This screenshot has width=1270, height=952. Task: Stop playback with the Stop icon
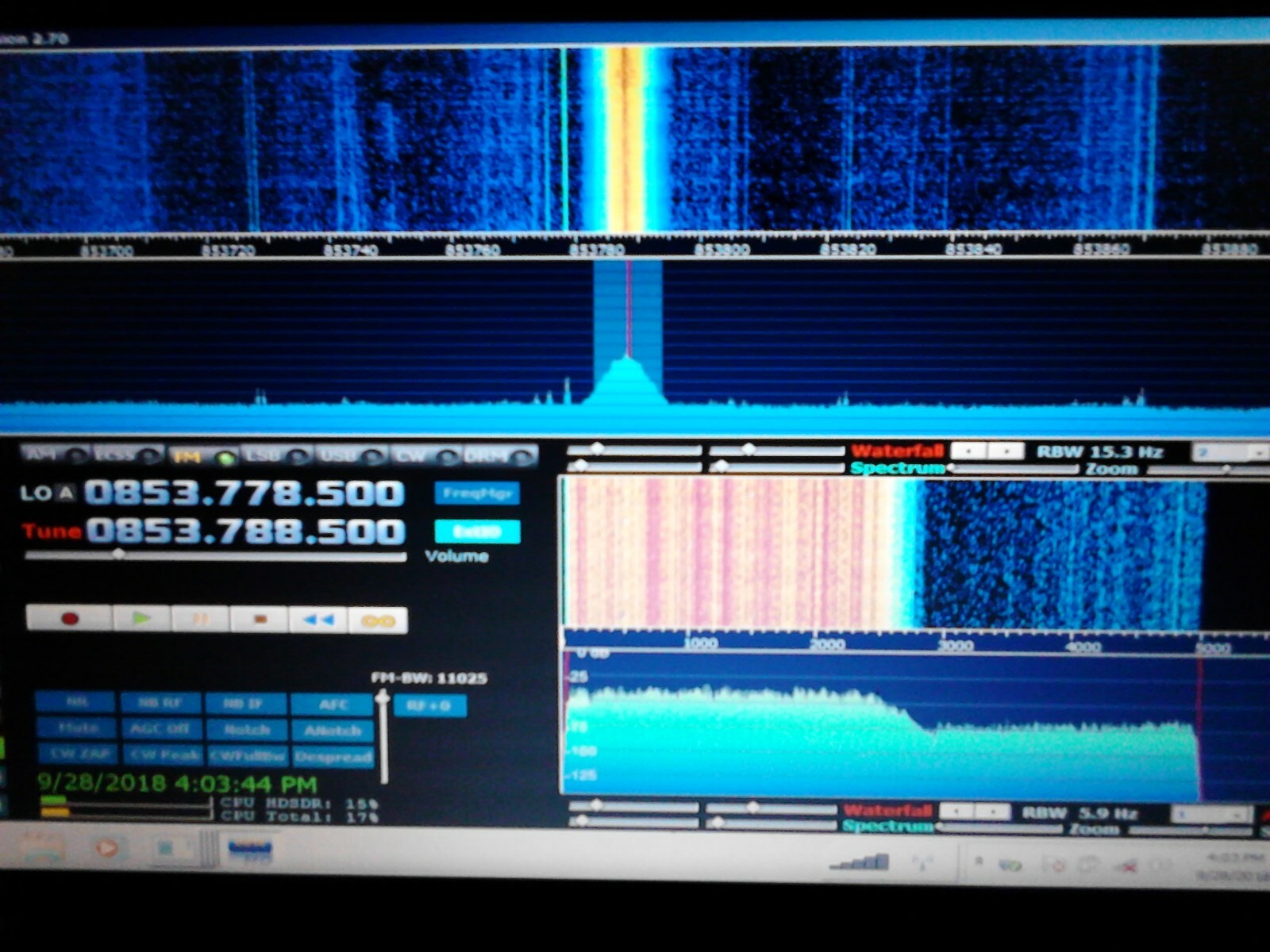point(260,619)
